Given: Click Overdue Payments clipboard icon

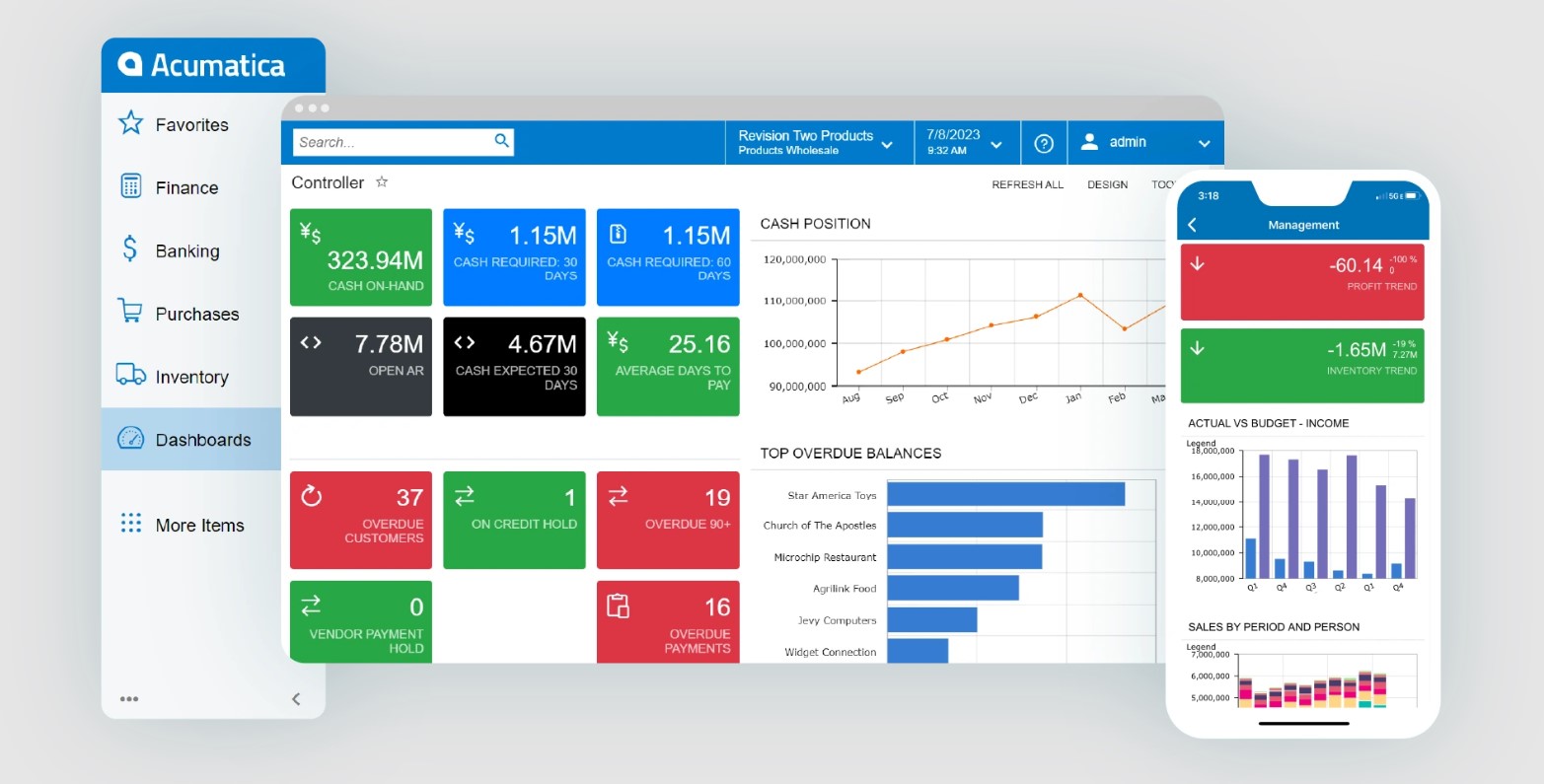Looking at the screenshot, I should tap(619, 606).
